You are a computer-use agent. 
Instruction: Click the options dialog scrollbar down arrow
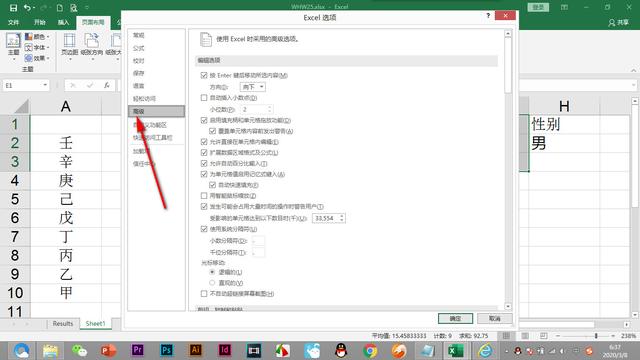[x=508, y=306]
